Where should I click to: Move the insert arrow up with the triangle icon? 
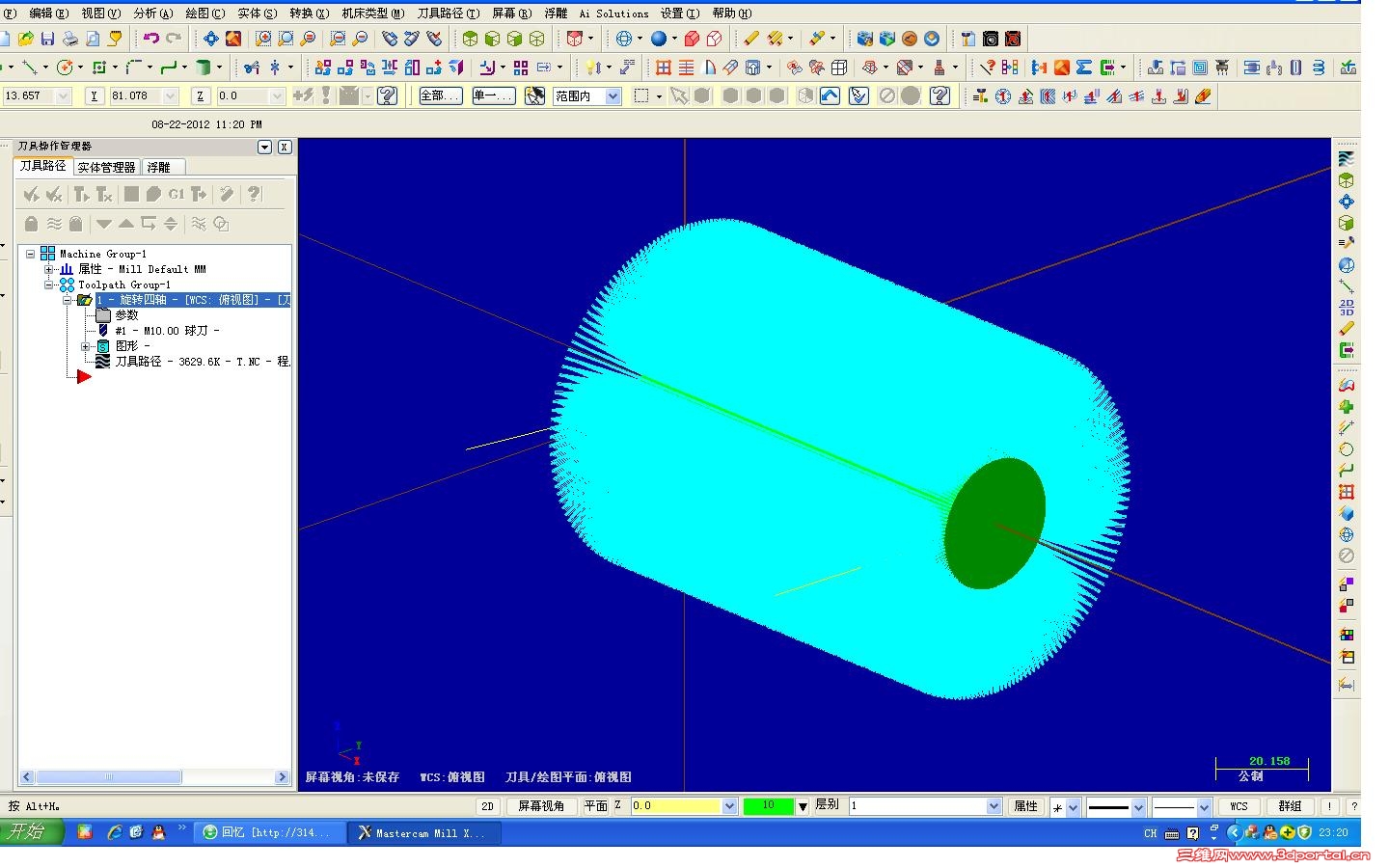click(x=126, y=224)
